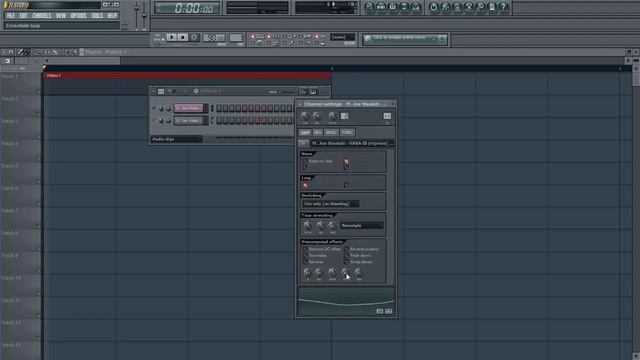Open the CHANNELS menu
640x360 pixels.
tap(42, 16)
